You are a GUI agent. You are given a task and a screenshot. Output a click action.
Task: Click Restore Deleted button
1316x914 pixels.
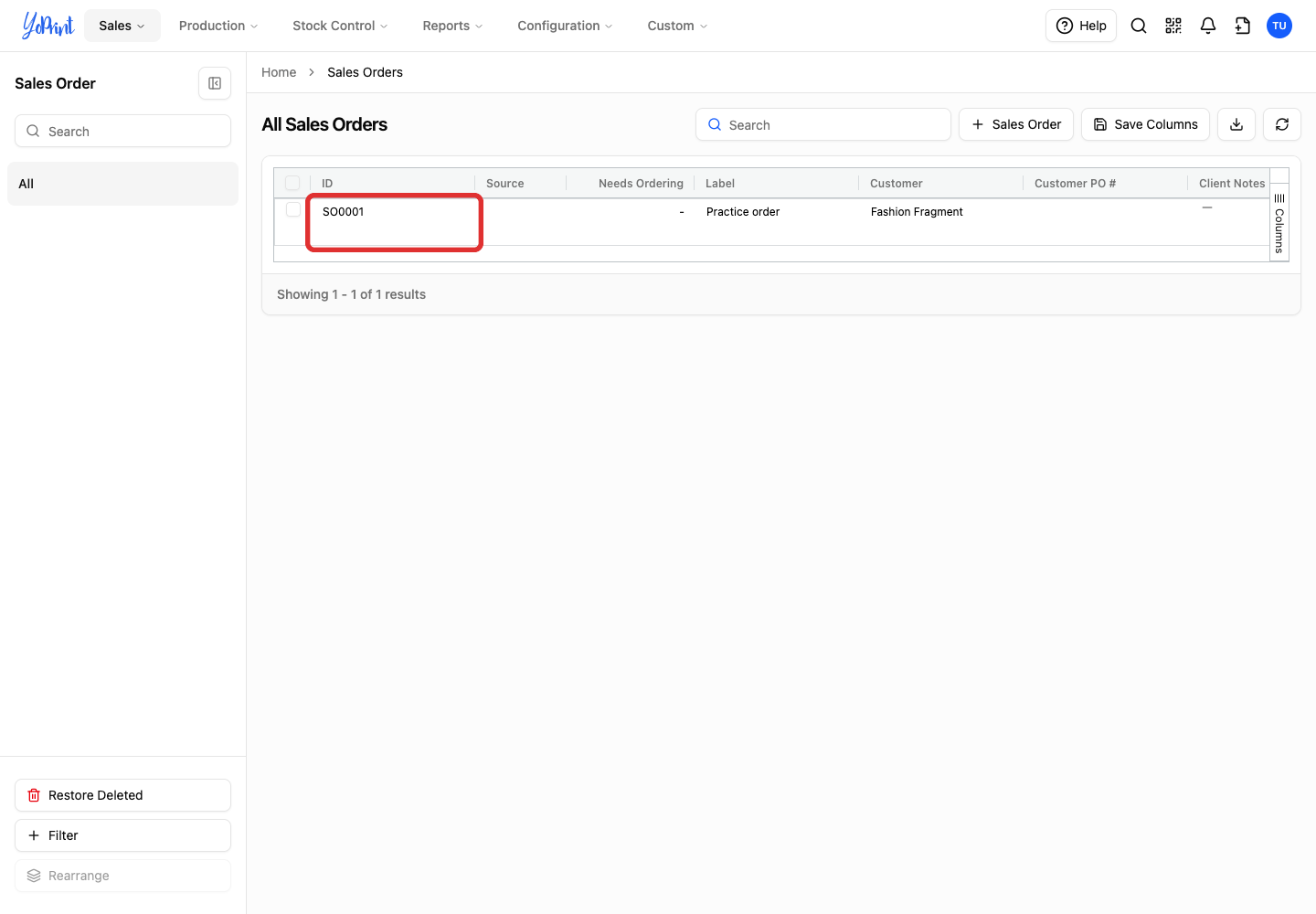click(x=122, y=795)
